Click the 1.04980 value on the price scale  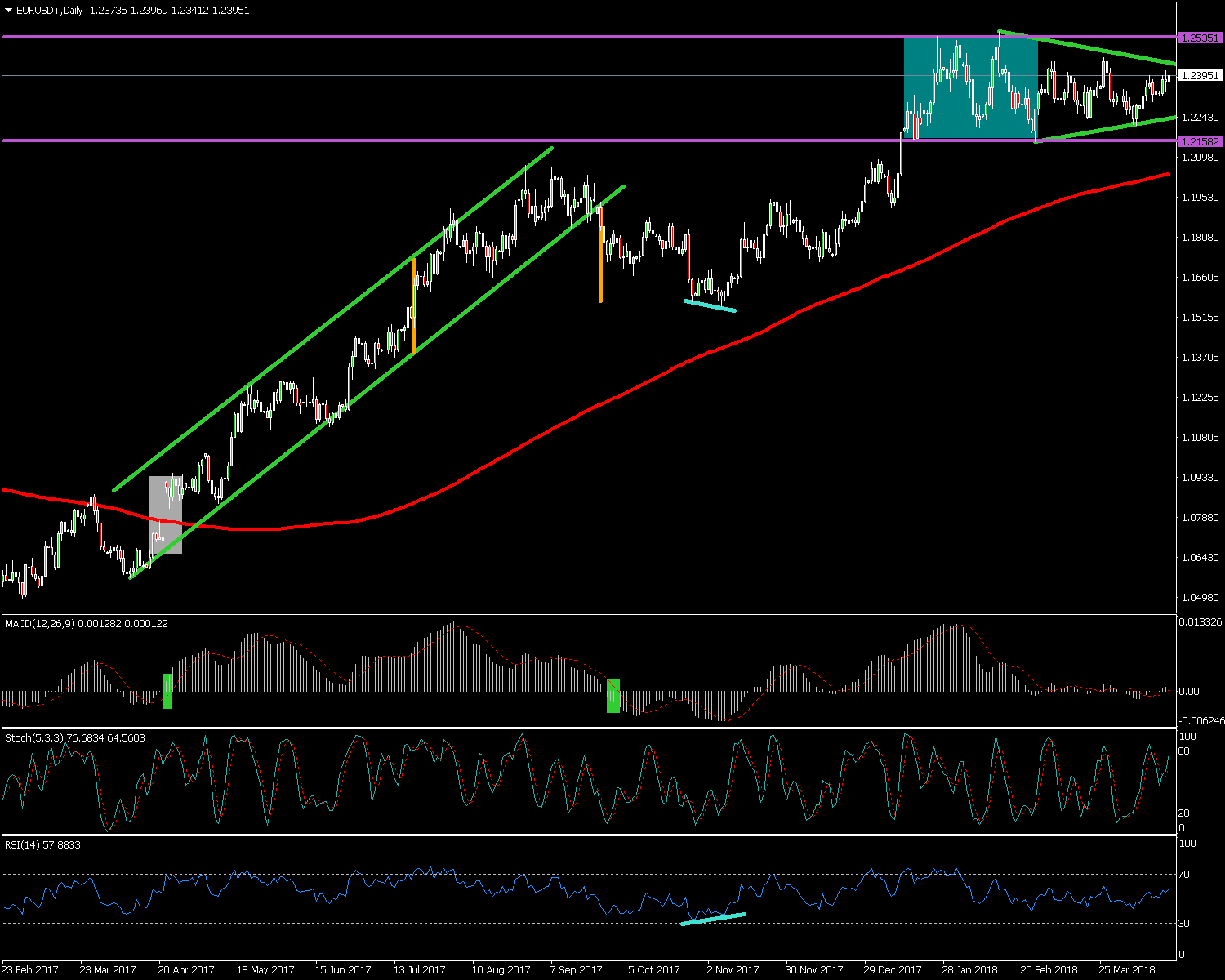[x=1199, y=598]
